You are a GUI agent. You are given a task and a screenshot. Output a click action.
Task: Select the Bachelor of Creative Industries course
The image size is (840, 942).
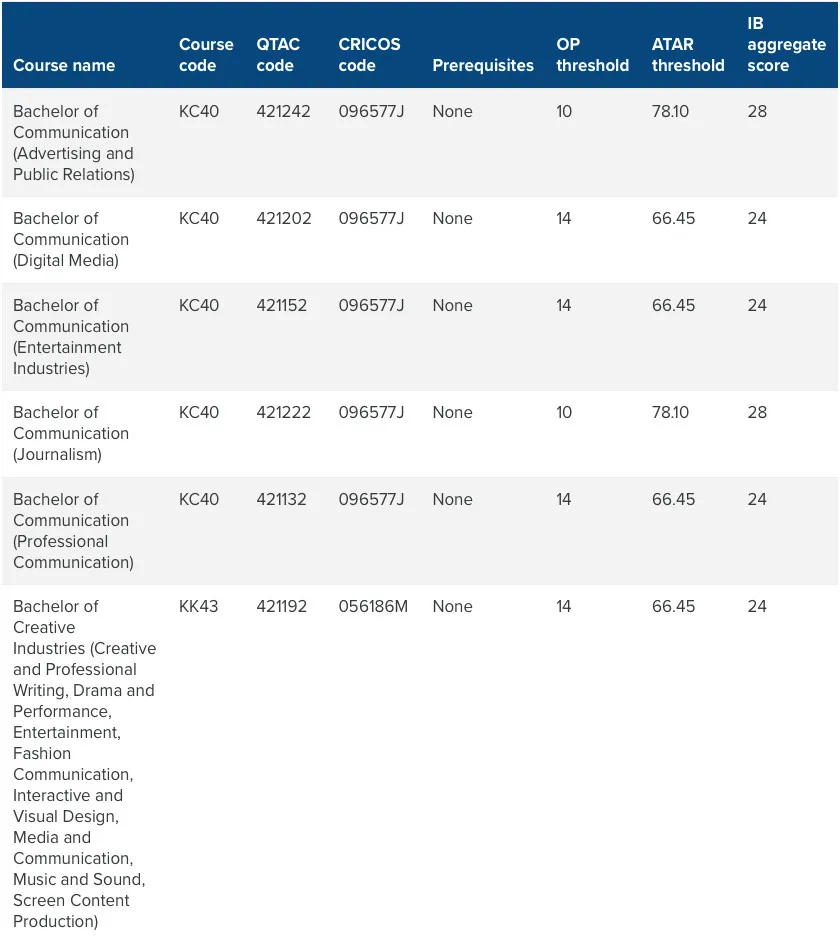point(84,763)
